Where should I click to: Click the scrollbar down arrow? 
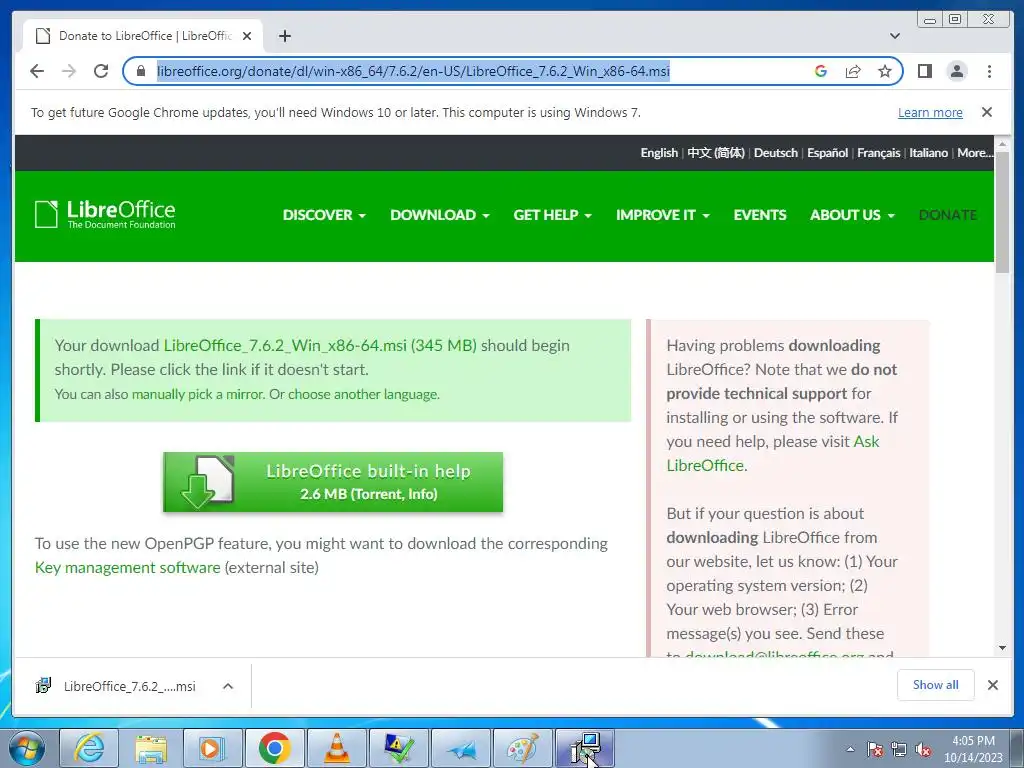[1002, 648]
